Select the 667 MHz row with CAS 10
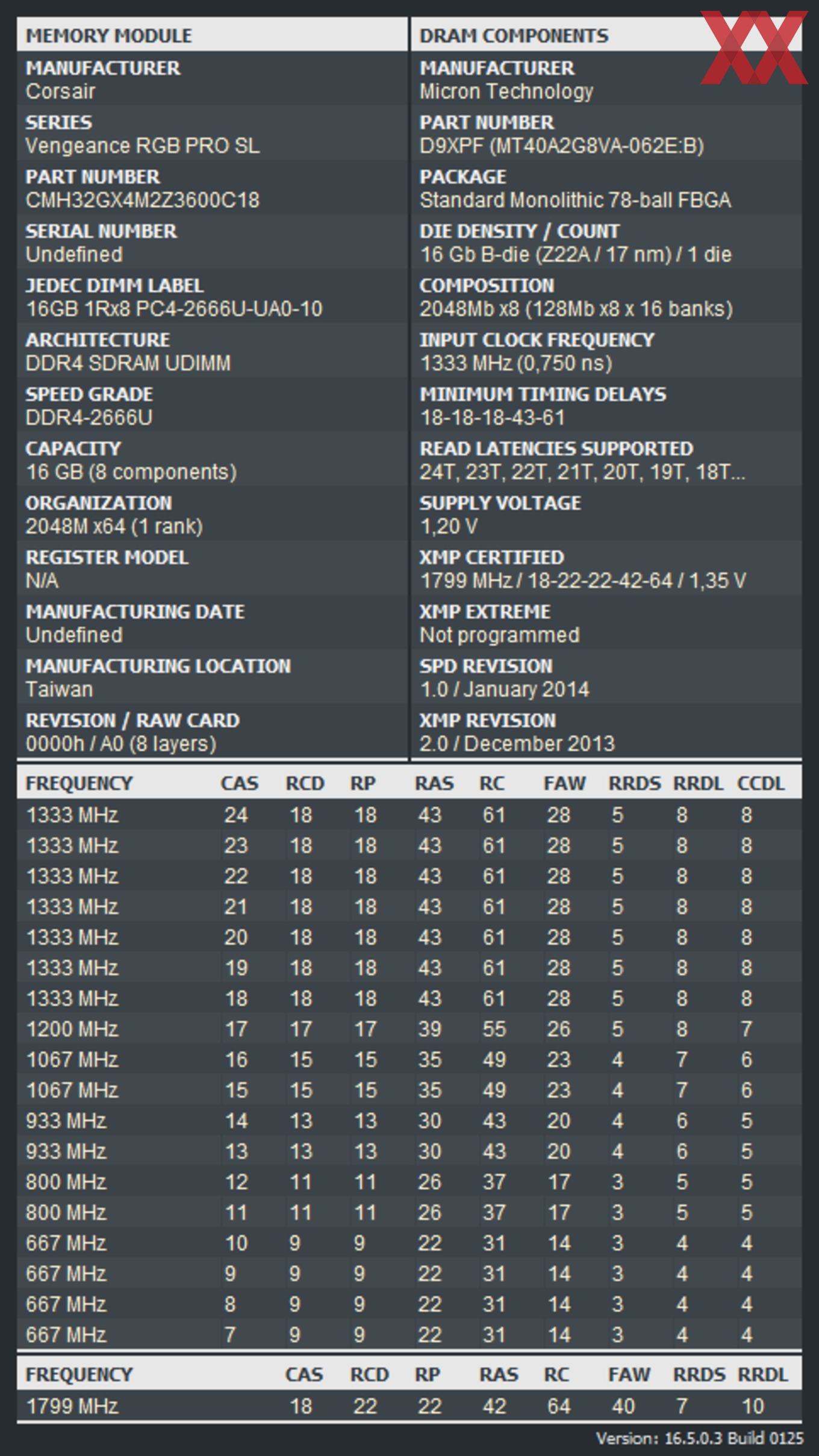819x1456 pixels. pos(409,1243)
